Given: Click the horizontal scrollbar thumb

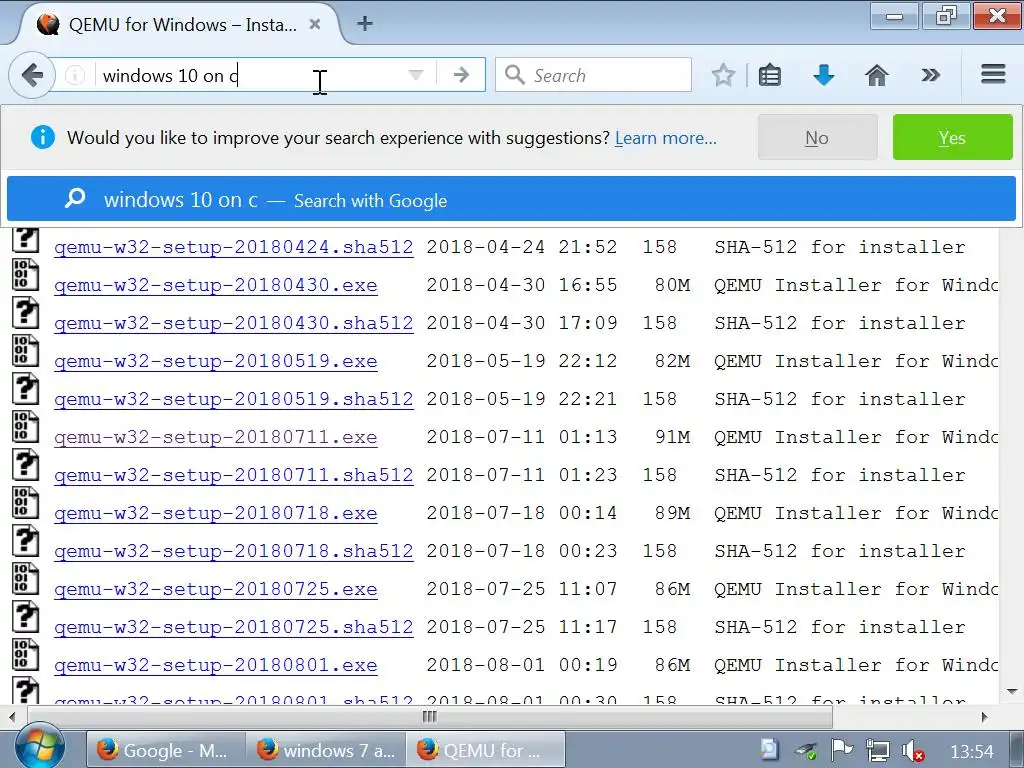Looking at the screenshot, I should [429, 717].
